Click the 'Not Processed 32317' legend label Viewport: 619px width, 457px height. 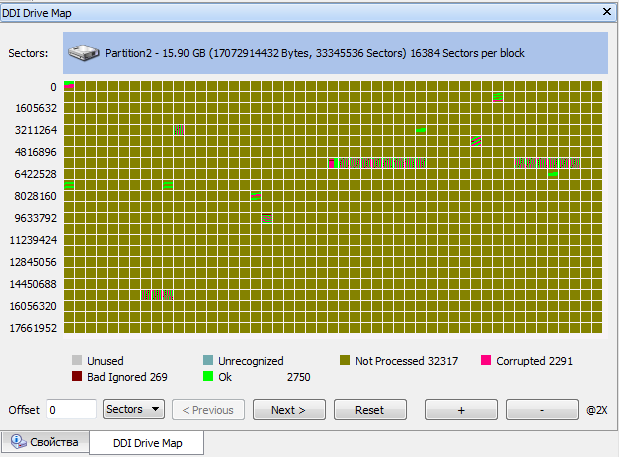pyautogui.click(x=406, y=361)
